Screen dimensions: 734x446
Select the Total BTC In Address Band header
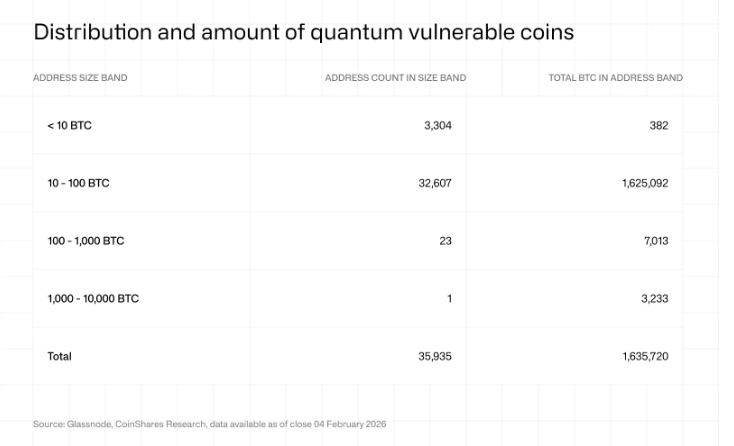616,78
